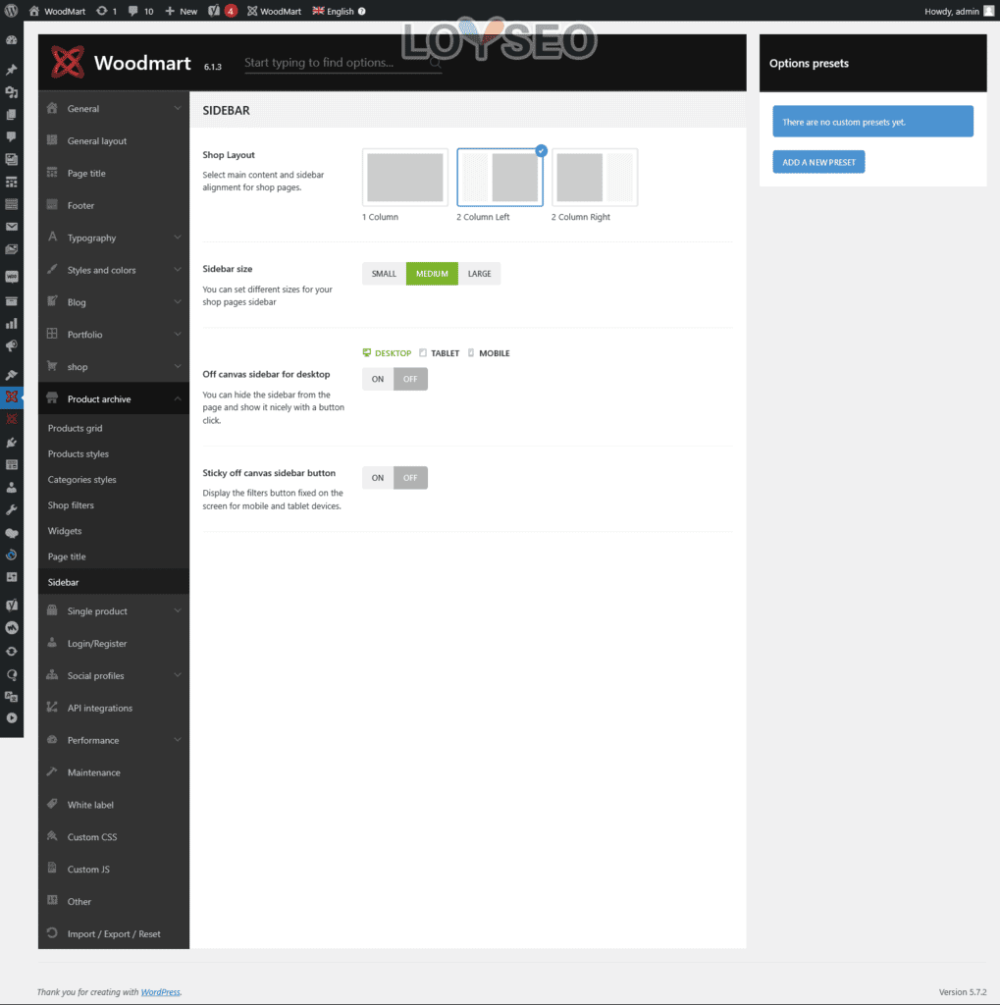1000x1005 pixels.
Task: Click the Yoast SEO icon with 4 badge
Action: coord(214,11)
